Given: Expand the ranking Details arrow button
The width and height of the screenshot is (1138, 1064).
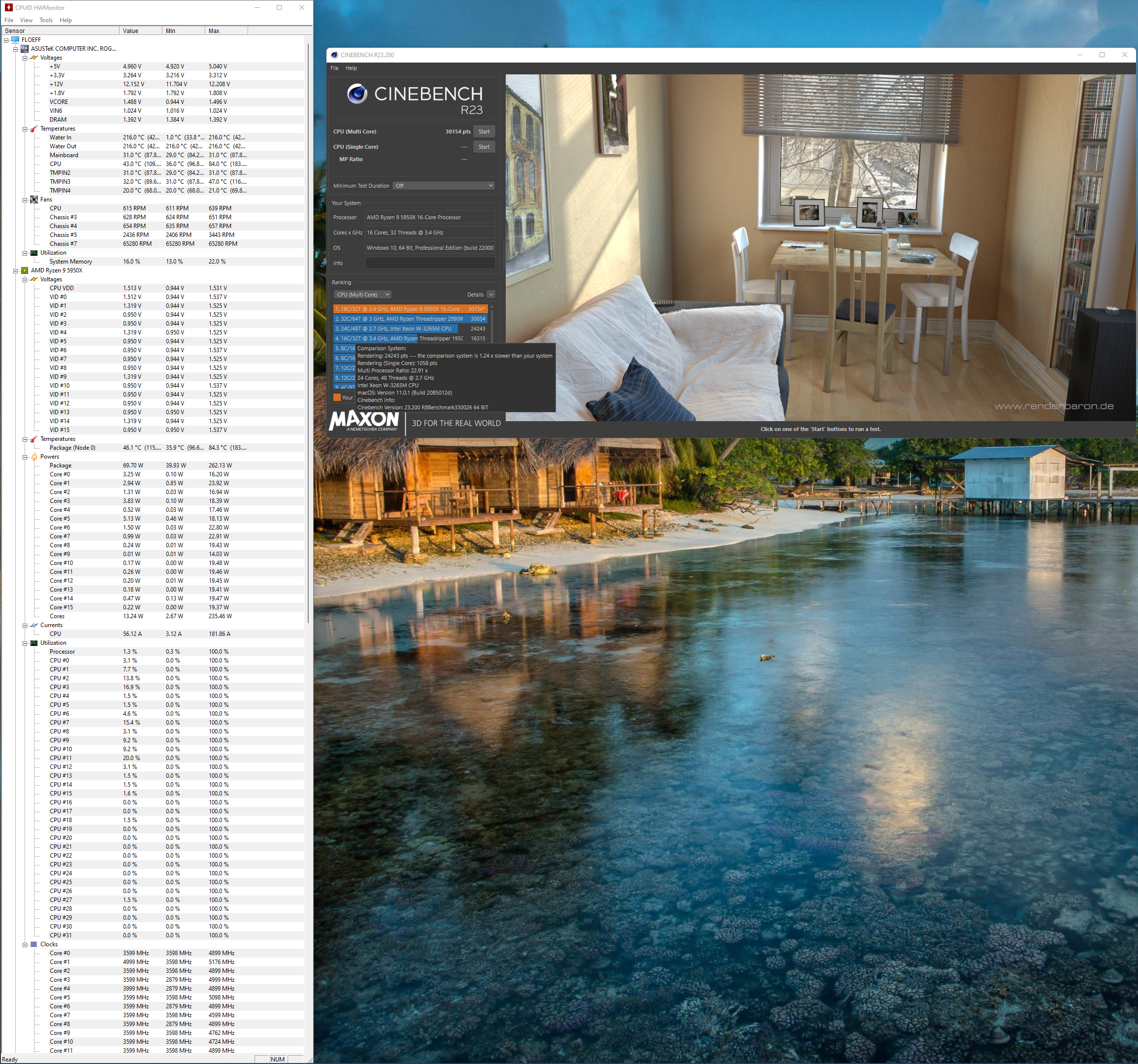Looking at the screenshot, I should 490,295.
